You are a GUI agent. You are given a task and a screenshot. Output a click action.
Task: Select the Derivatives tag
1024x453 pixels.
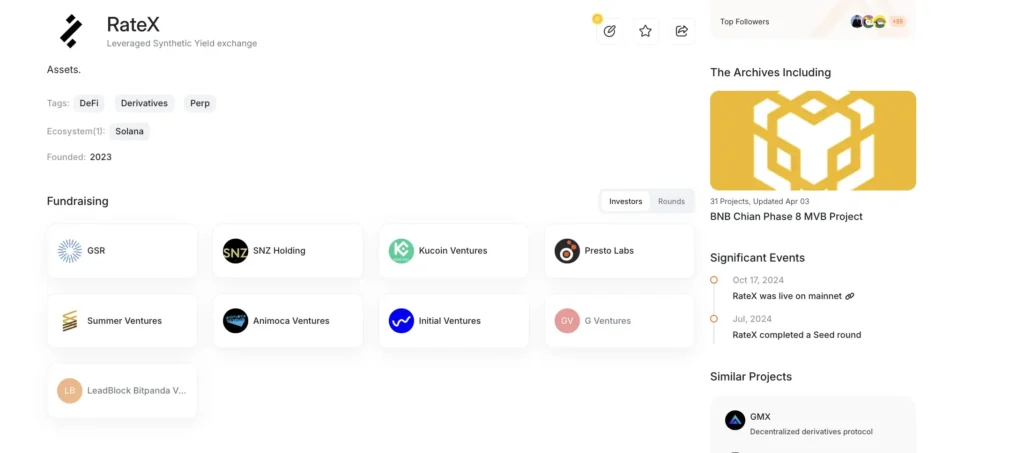pyautogui.click(x=144, y=103)
